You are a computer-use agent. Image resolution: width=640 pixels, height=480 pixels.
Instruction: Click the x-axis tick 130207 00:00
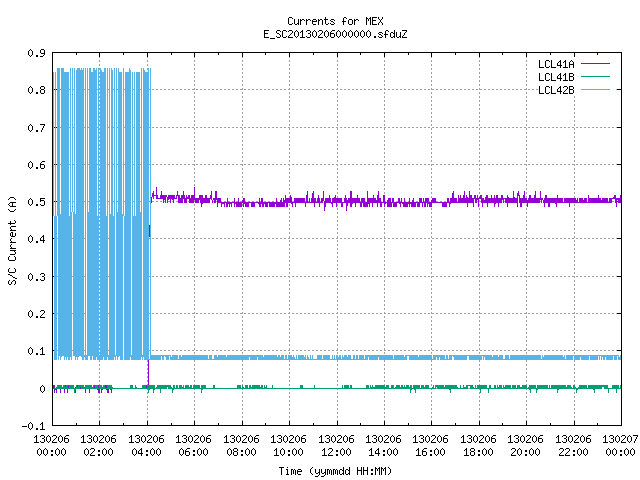click(x=620, y=445)
